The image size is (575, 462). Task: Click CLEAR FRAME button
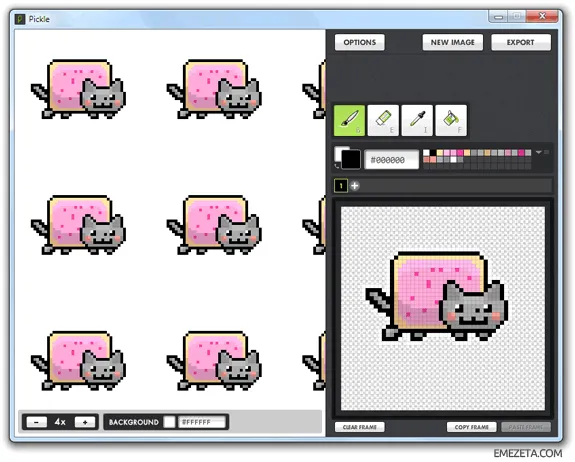click(x=360, y=427)
